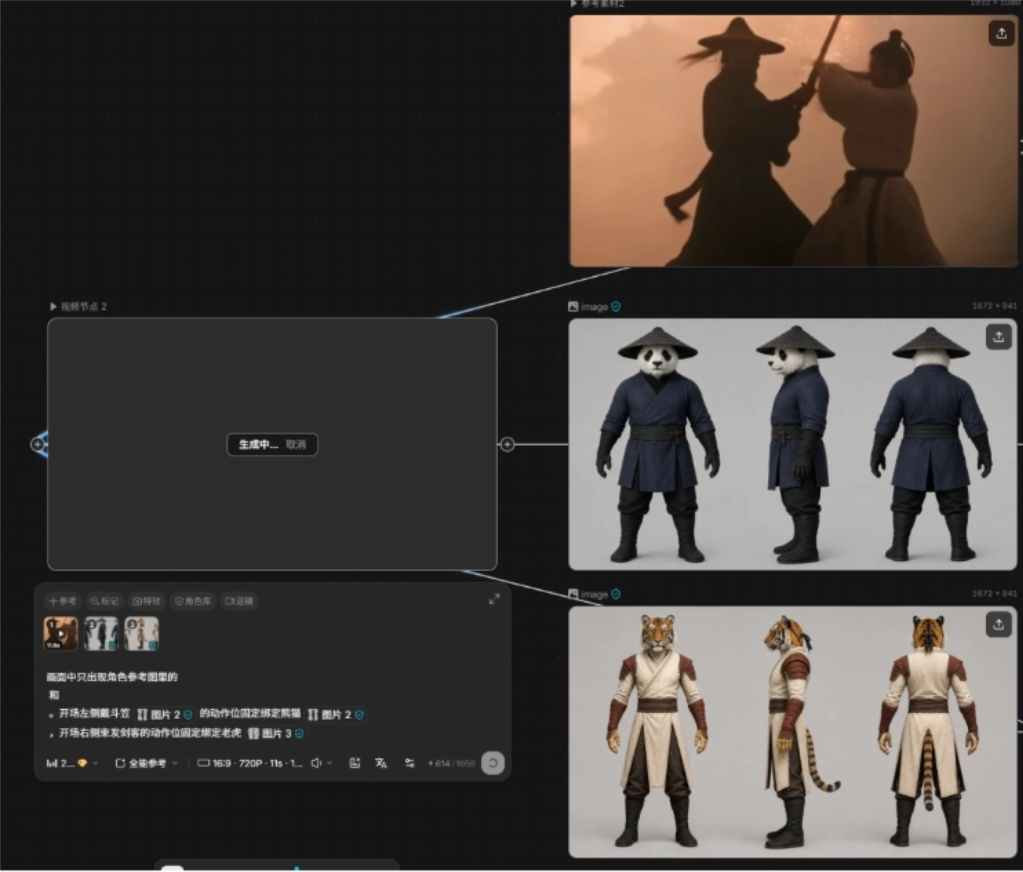Click the panda node image label

tap(594, 307)
